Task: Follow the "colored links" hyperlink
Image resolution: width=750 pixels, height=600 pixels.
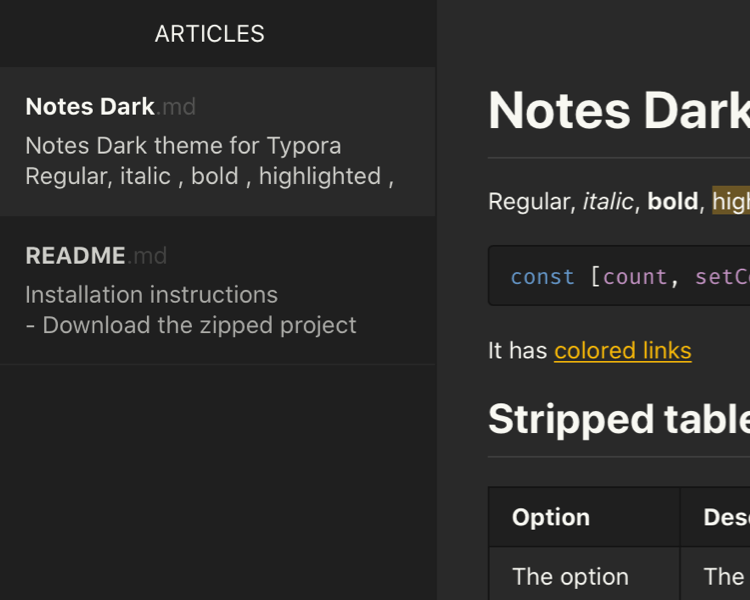Action: tap(622, 351)
